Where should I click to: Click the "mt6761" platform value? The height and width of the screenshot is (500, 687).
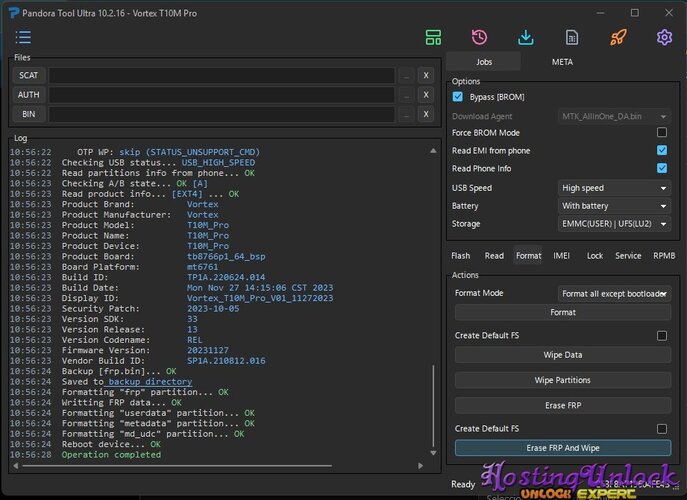tap(202, 267)
